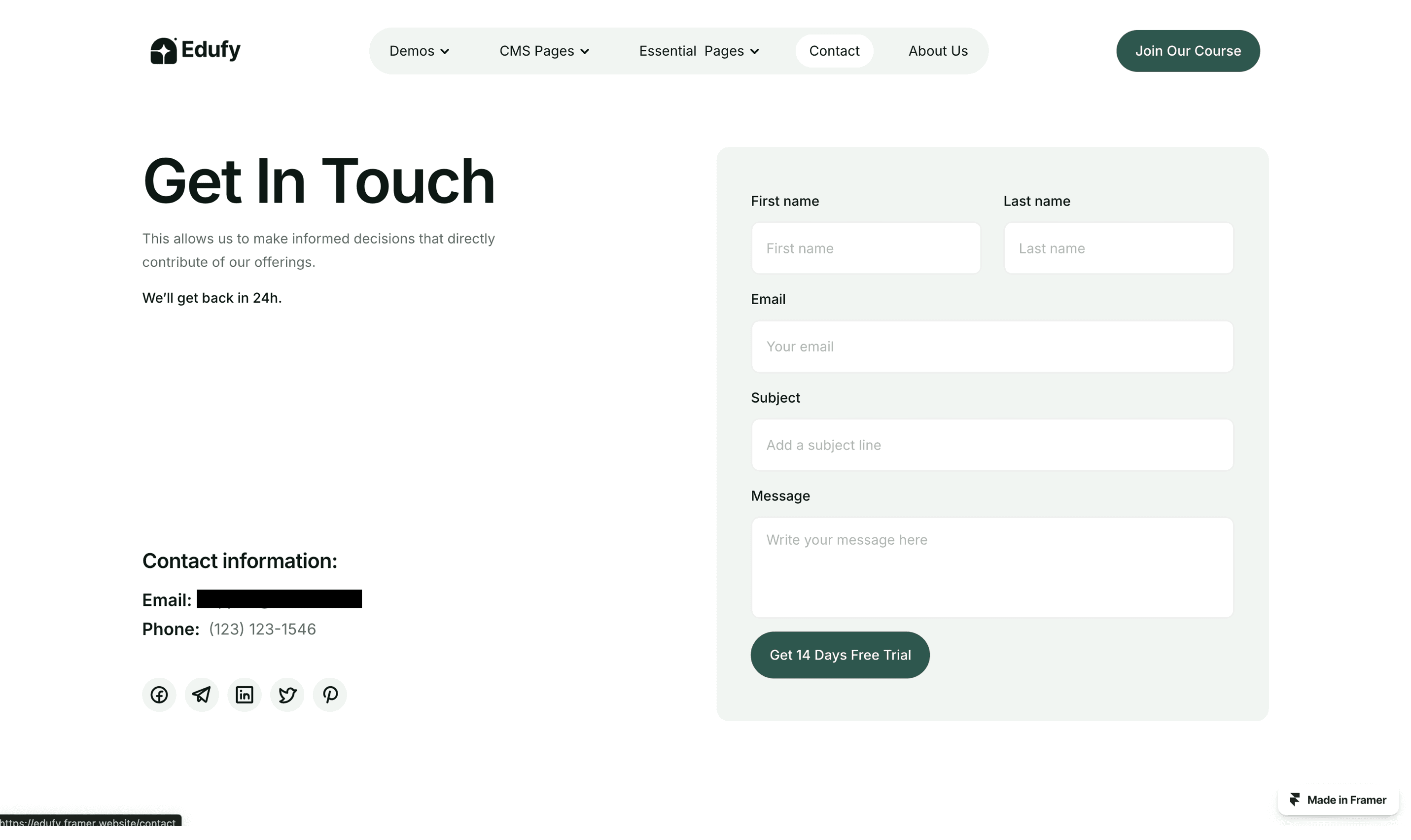
Task: Click the First name input field
Action: coord(865,248)
